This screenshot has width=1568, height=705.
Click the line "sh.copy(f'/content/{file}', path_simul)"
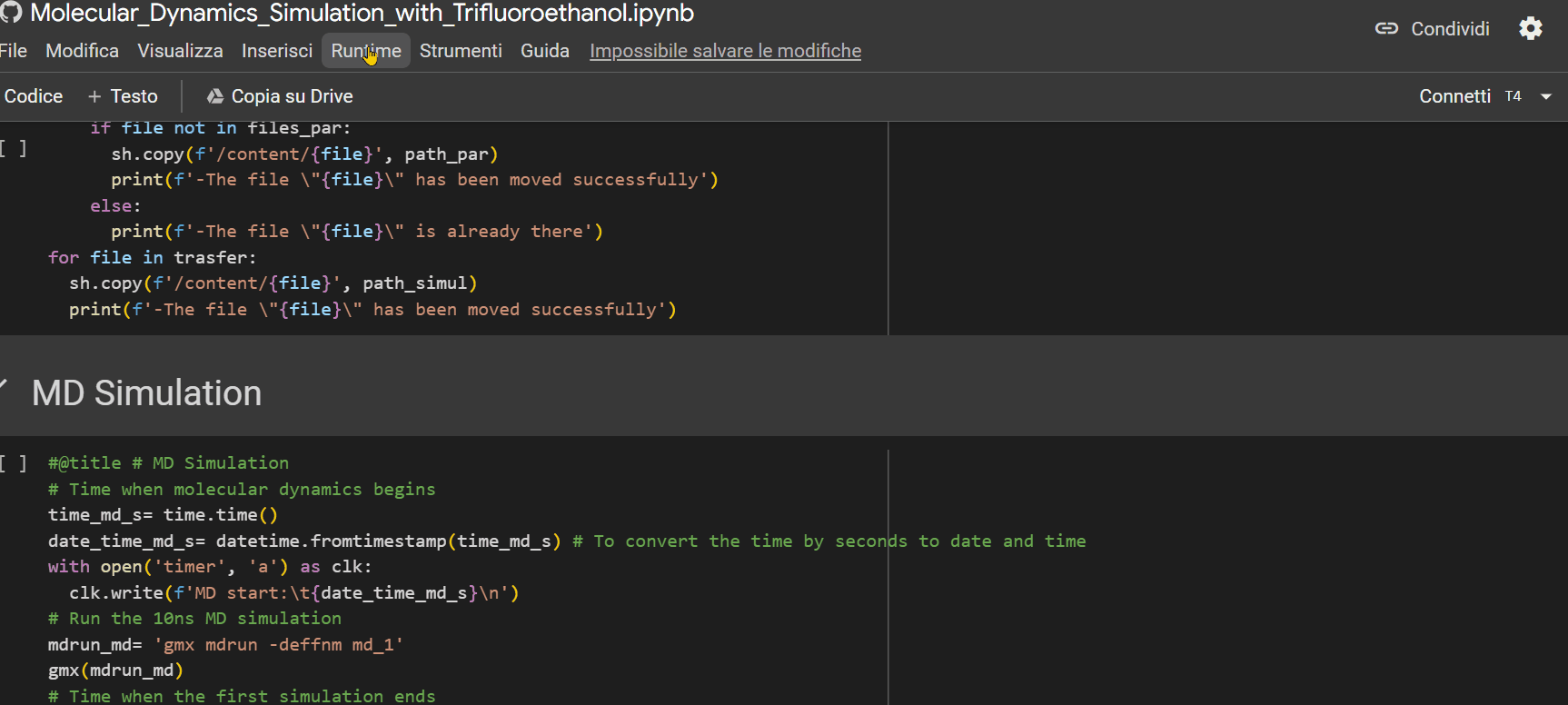pos(273,283)
